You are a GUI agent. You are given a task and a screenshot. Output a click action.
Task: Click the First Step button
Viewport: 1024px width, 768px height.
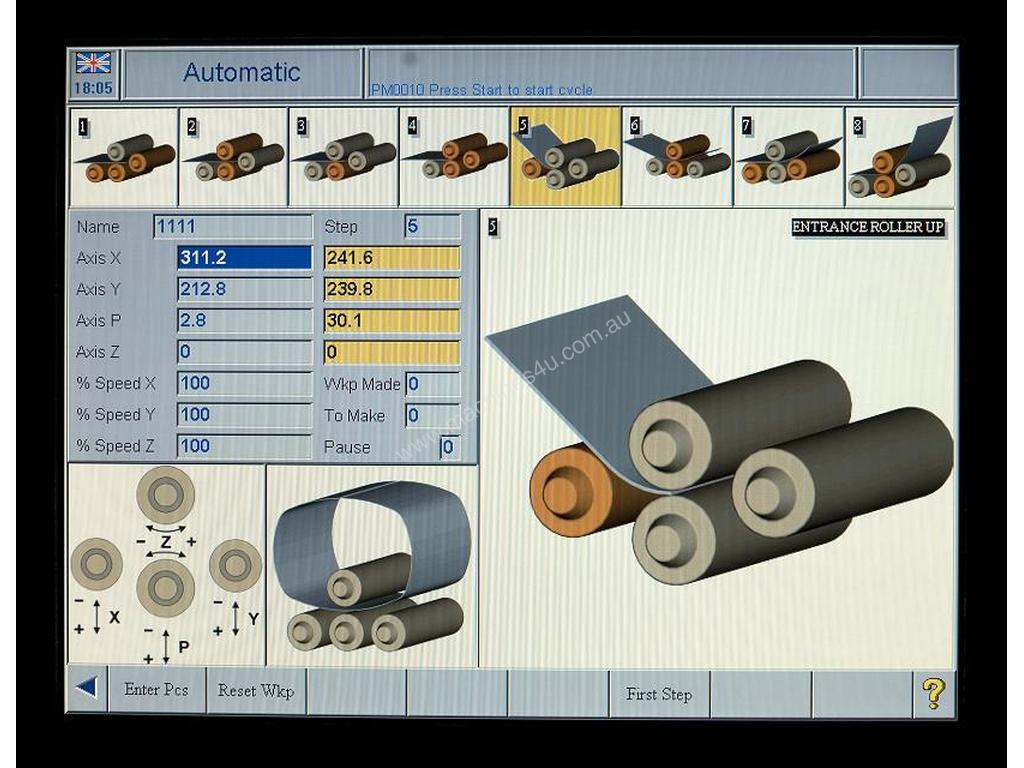point(659,694)
